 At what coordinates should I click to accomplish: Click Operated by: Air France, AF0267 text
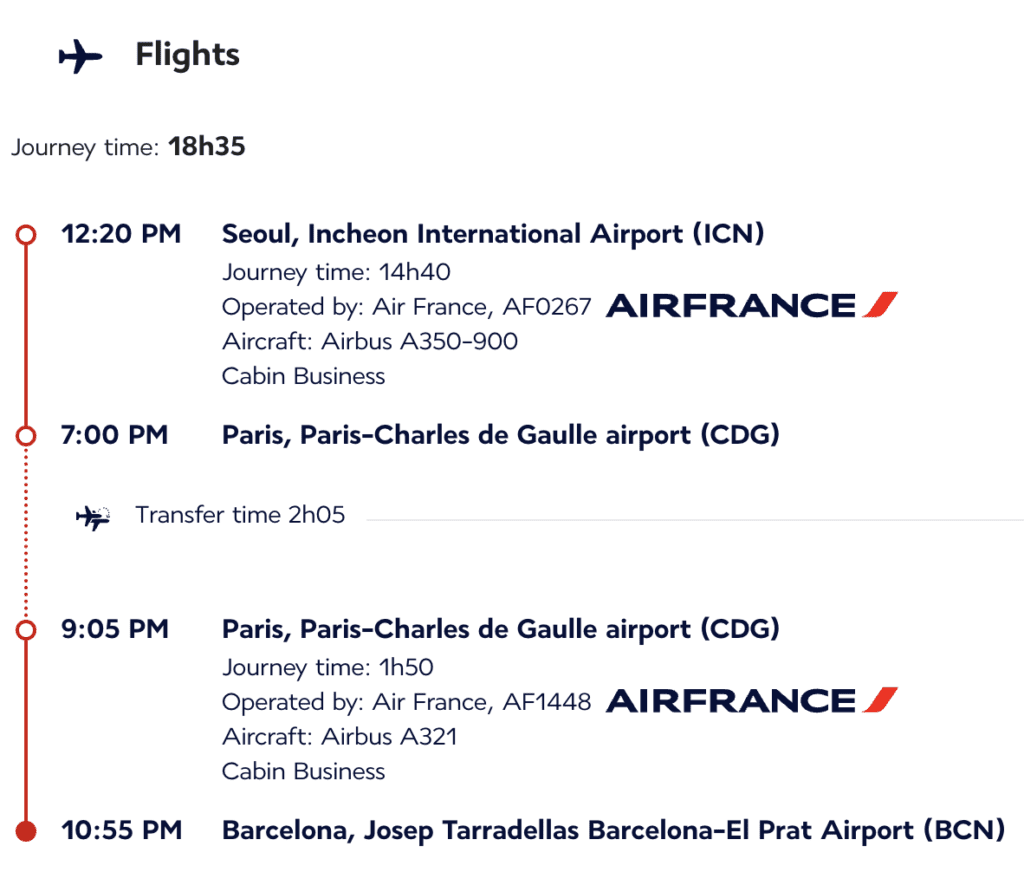click(x=406, y=307)
